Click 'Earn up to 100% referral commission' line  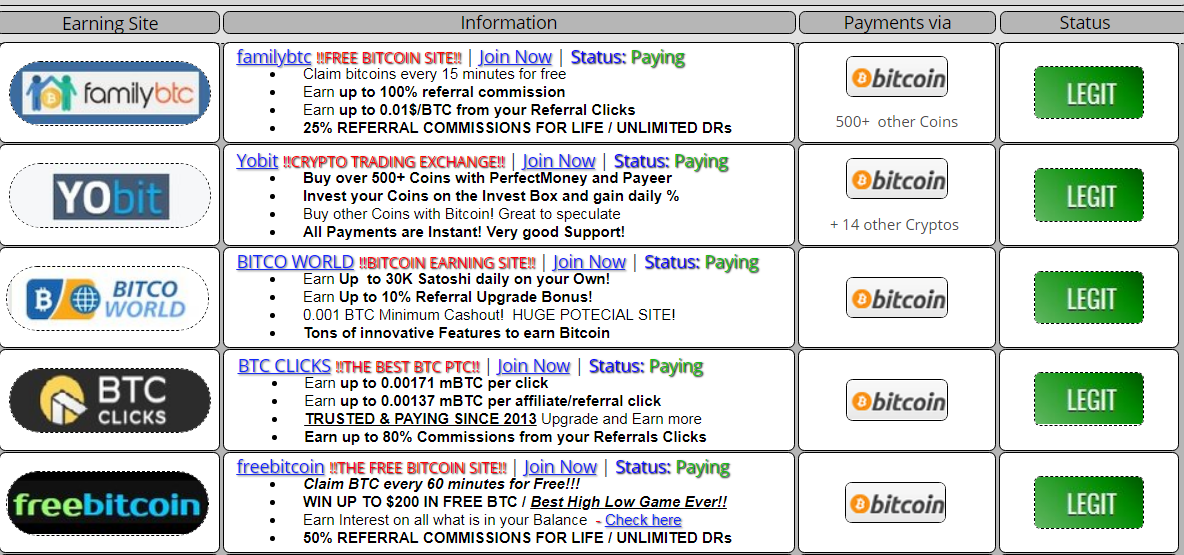pos(434,92)
